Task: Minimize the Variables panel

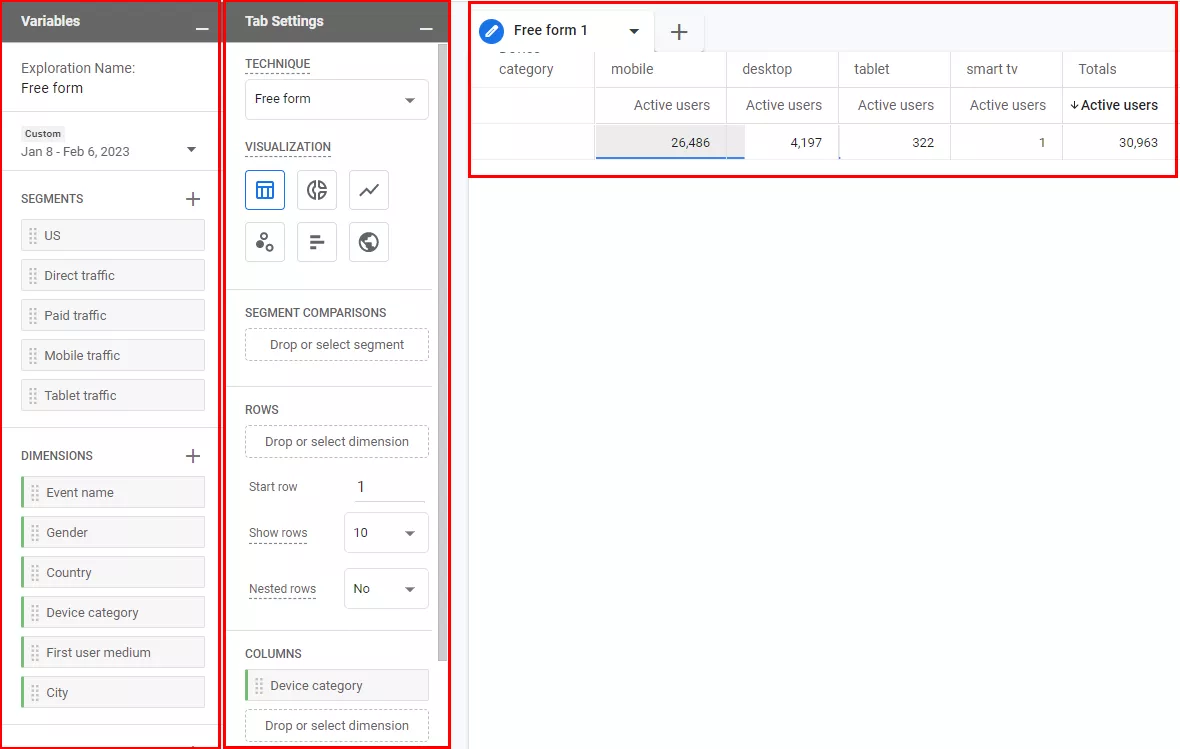Action: tap(202, 28)
